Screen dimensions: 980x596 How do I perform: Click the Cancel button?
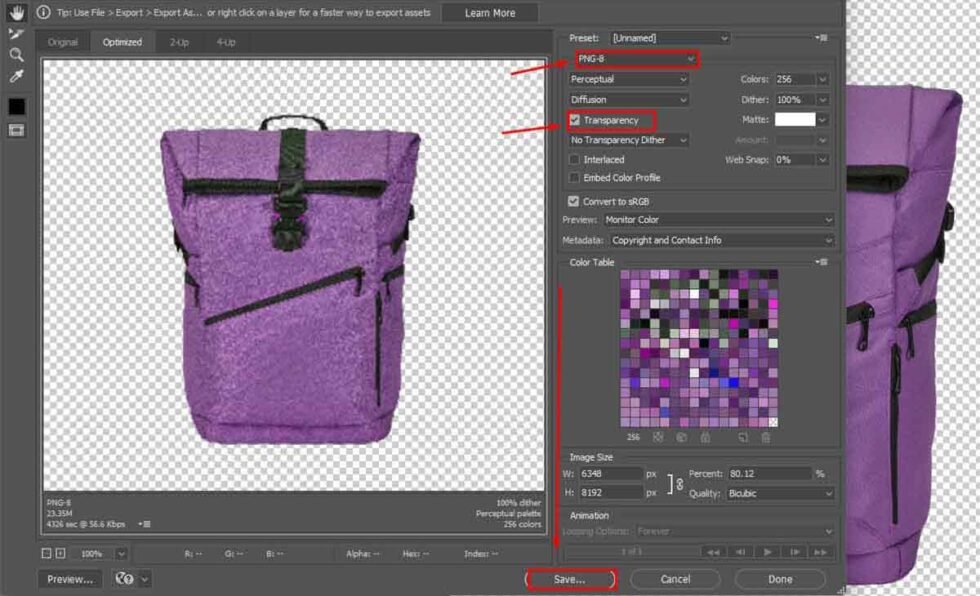(676, 580)
